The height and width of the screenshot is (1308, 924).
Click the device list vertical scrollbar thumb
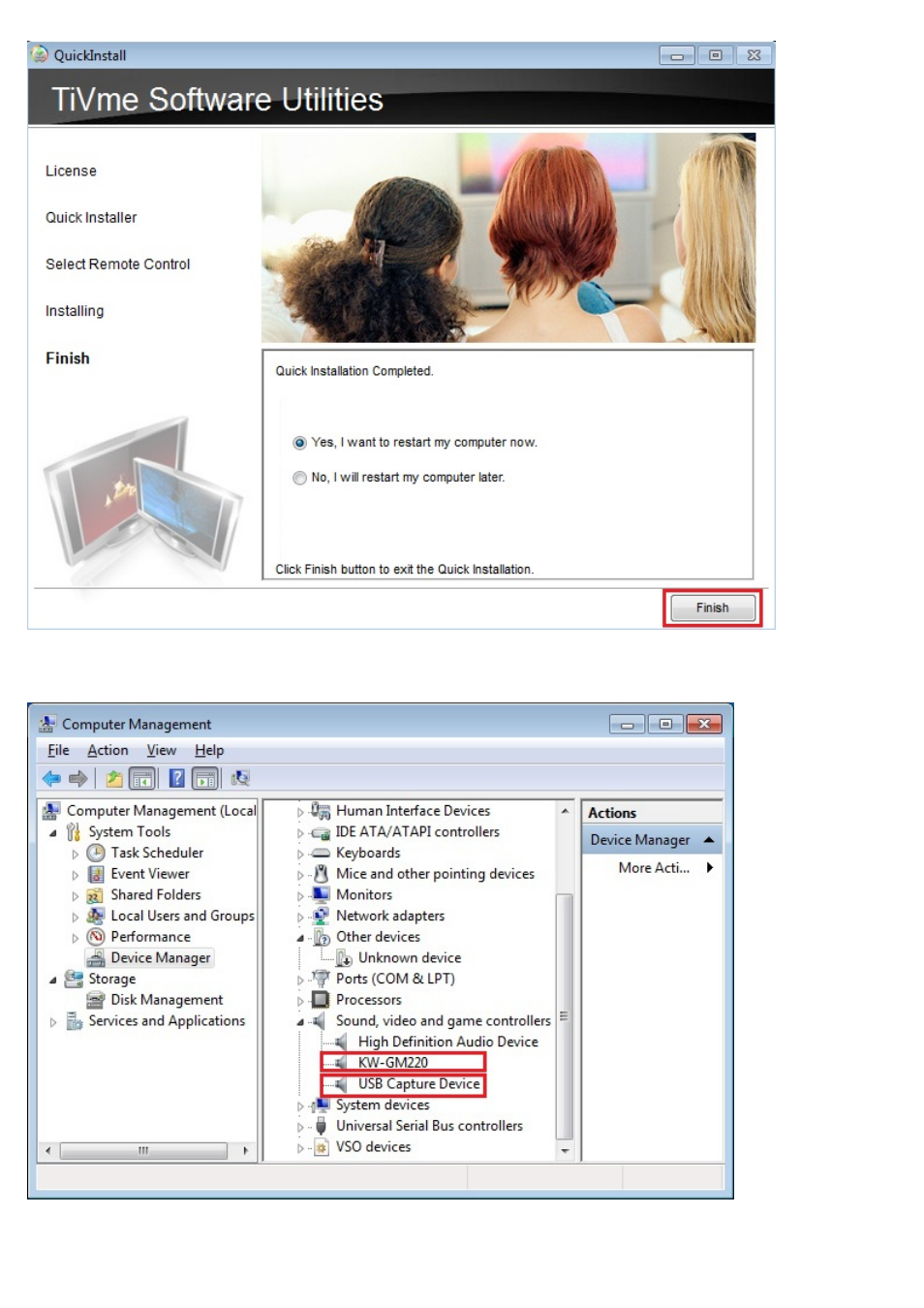565,1016
